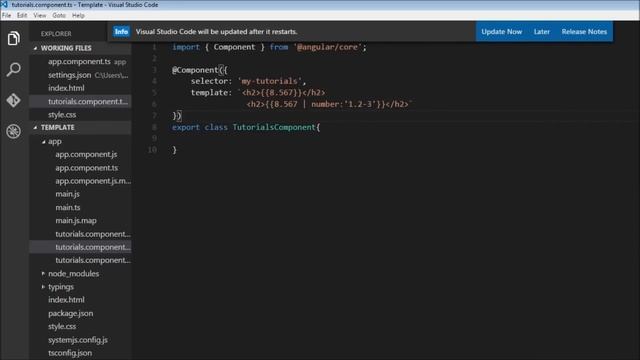Click the @Component decorator on line 3
Screen dimensions: 640x360
[200, 70]
